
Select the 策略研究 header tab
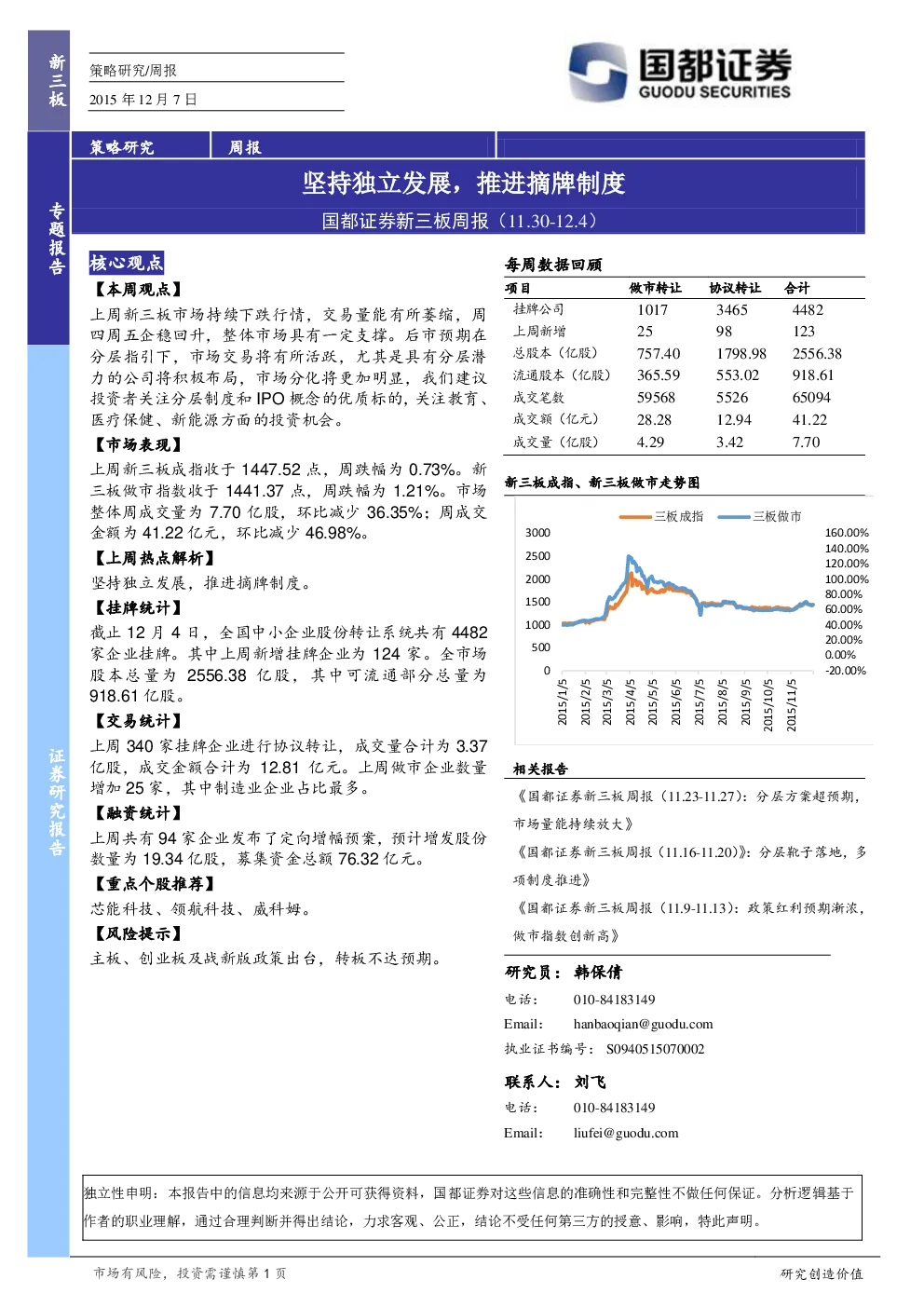(x=122, y=147)
